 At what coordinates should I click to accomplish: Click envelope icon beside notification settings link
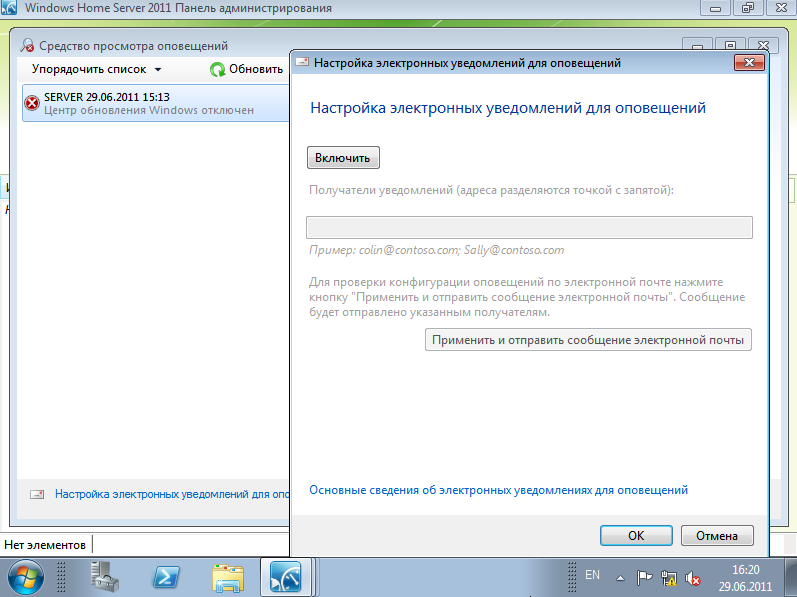37,494
